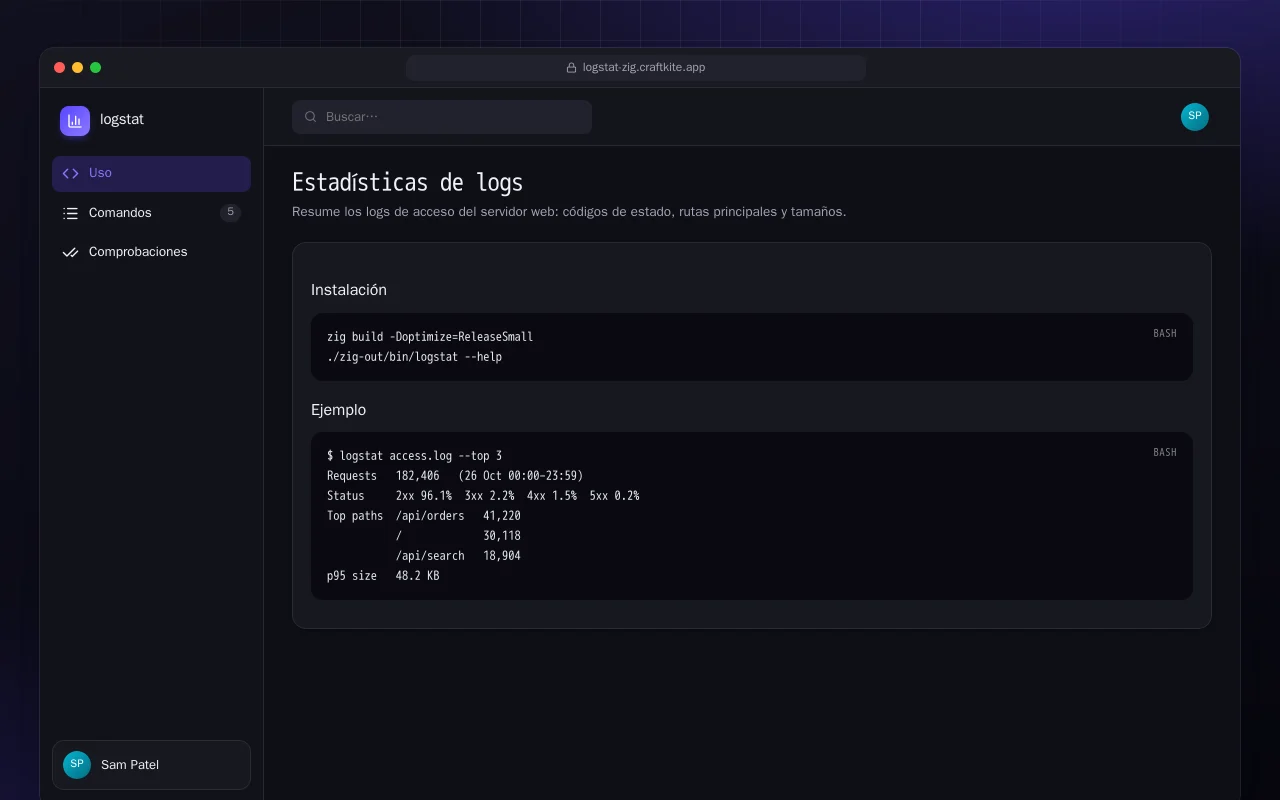
Task: Click the SP avatar in Sam Patel card
Action: coord(77,765)
